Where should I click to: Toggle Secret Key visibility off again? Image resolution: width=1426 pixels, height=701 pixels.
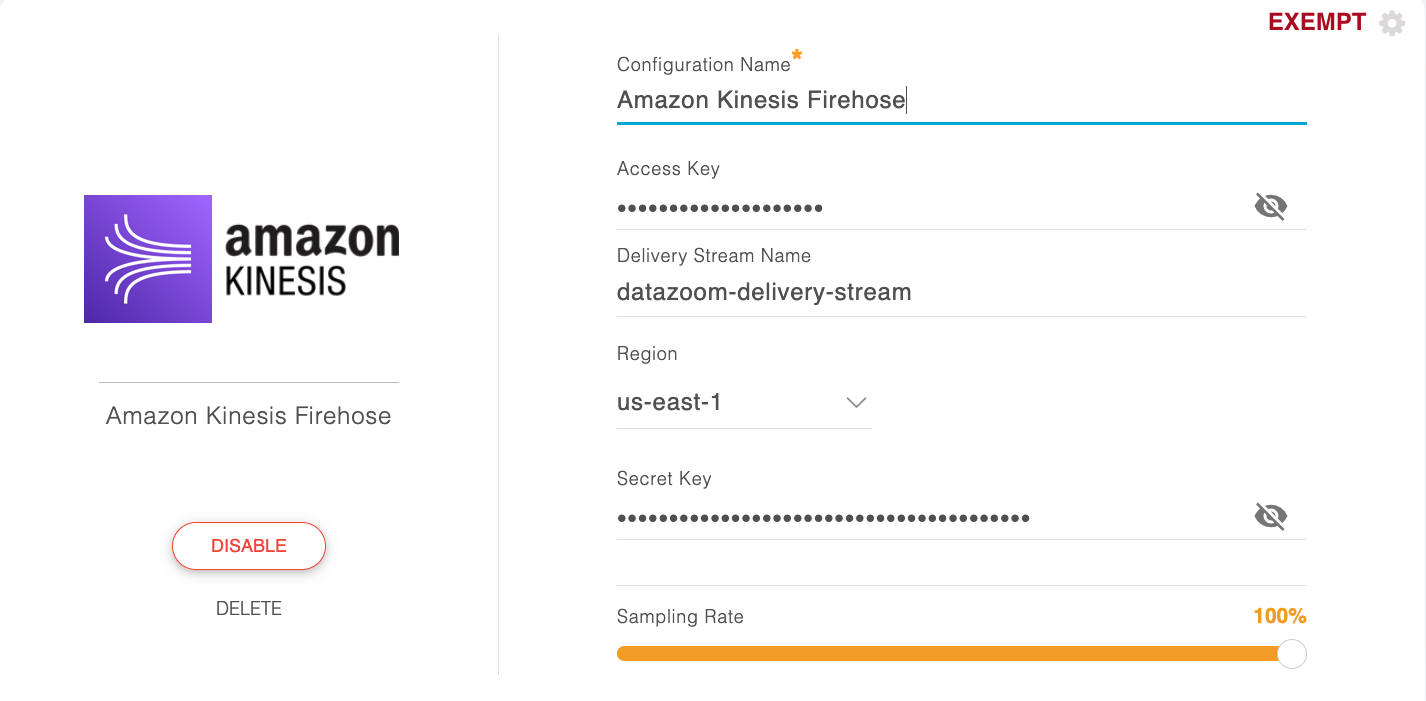(x=1270, y=516)
